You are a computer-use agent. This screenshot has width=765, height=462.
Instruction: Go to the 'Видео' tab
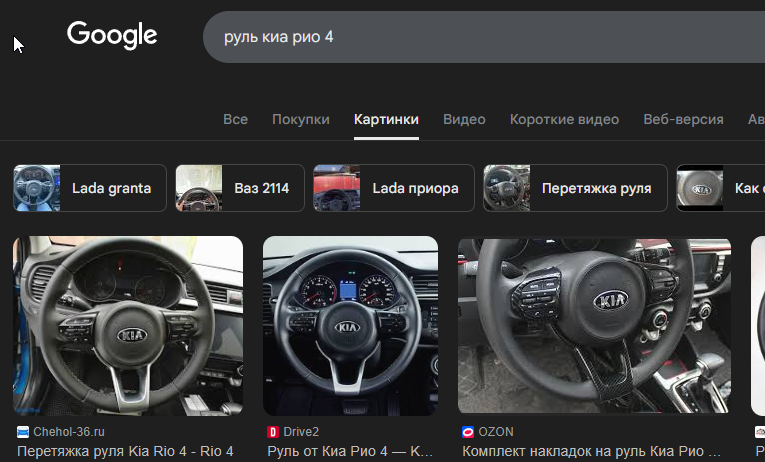point(464,120)
